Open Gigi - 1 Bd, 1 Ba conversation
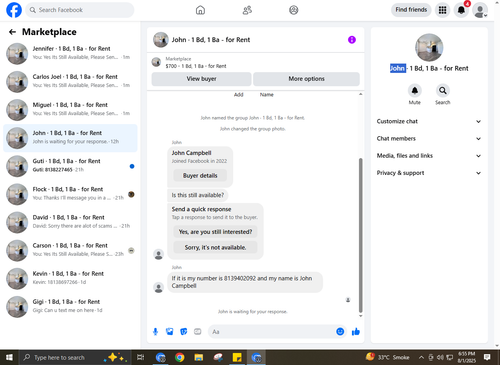Viewport: 500px width, 365px height. (x=70, y=307)
